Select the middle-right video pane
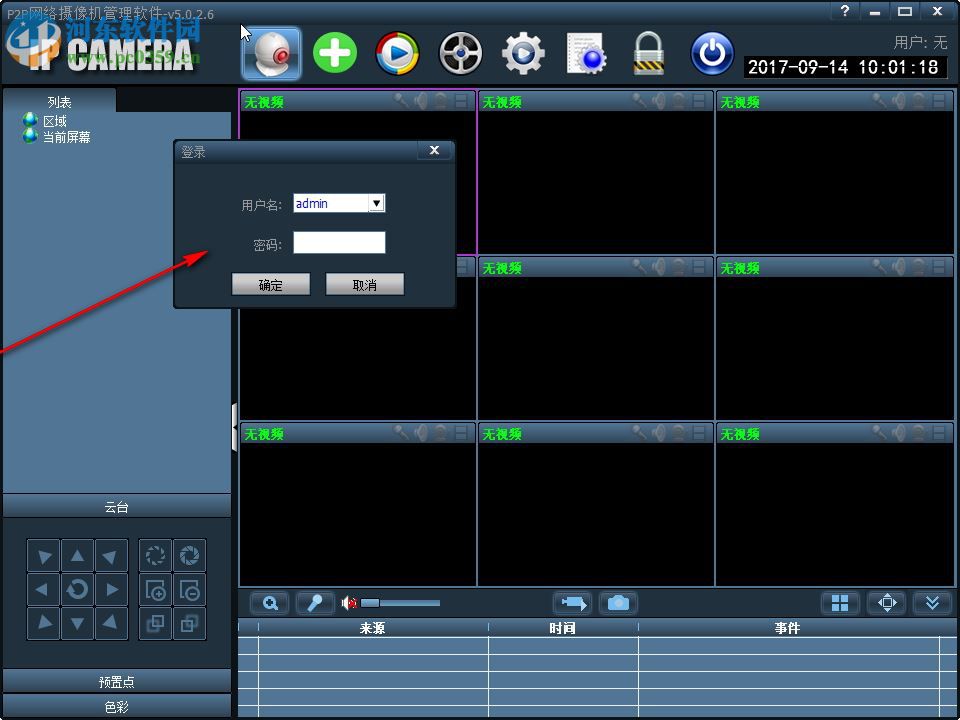The width and height of the screenshot is (960, 720). pyautogui.click(x=834, y=338)
